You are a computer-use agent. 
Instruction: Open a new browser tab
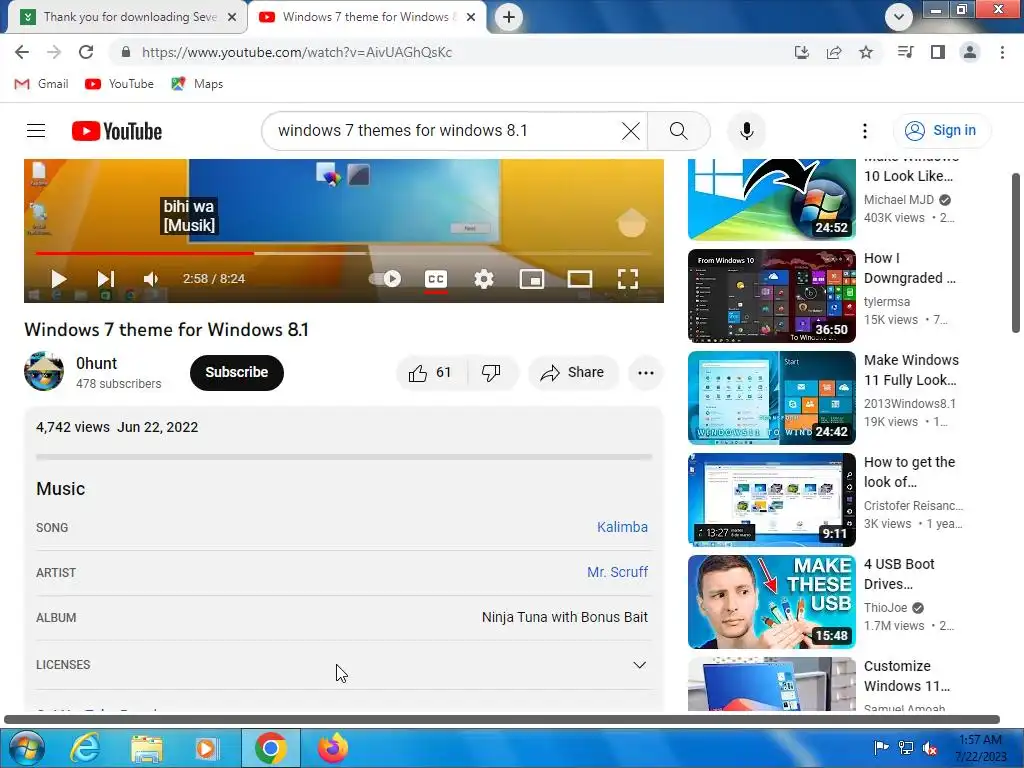tap(509, 17)
